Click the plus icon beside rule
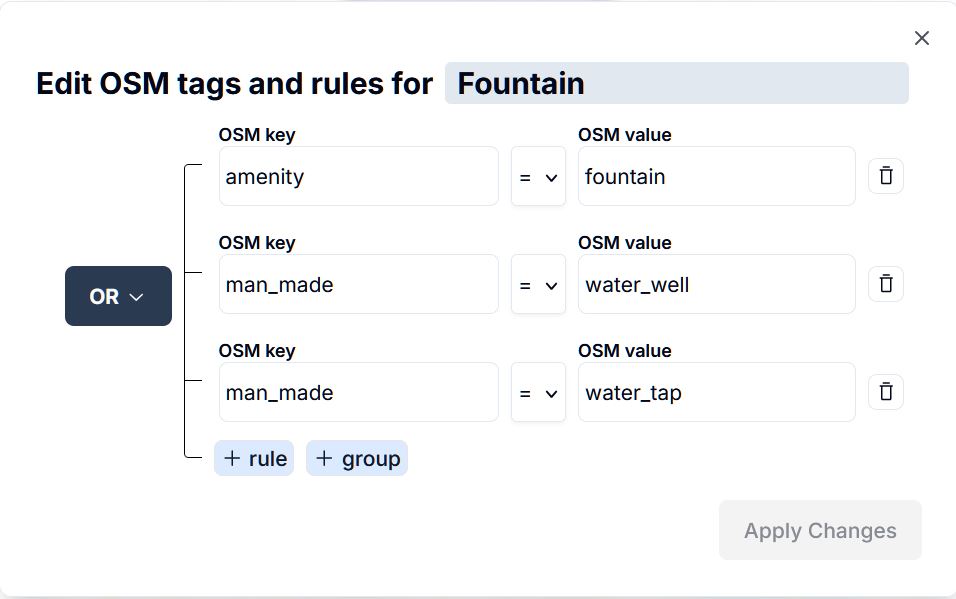This screenshot has width=956, height=599. (x=232, y=458)
